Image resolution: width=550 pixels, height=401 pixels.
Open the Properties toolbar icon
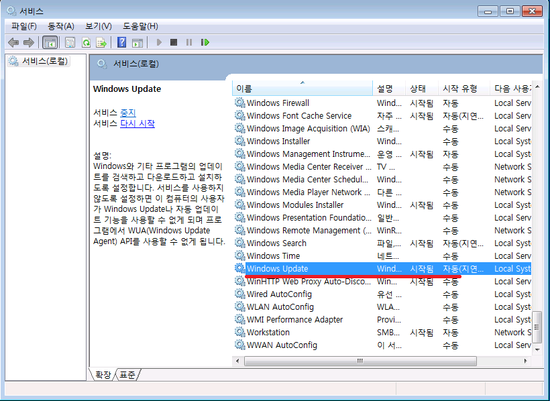coord(70,42)
